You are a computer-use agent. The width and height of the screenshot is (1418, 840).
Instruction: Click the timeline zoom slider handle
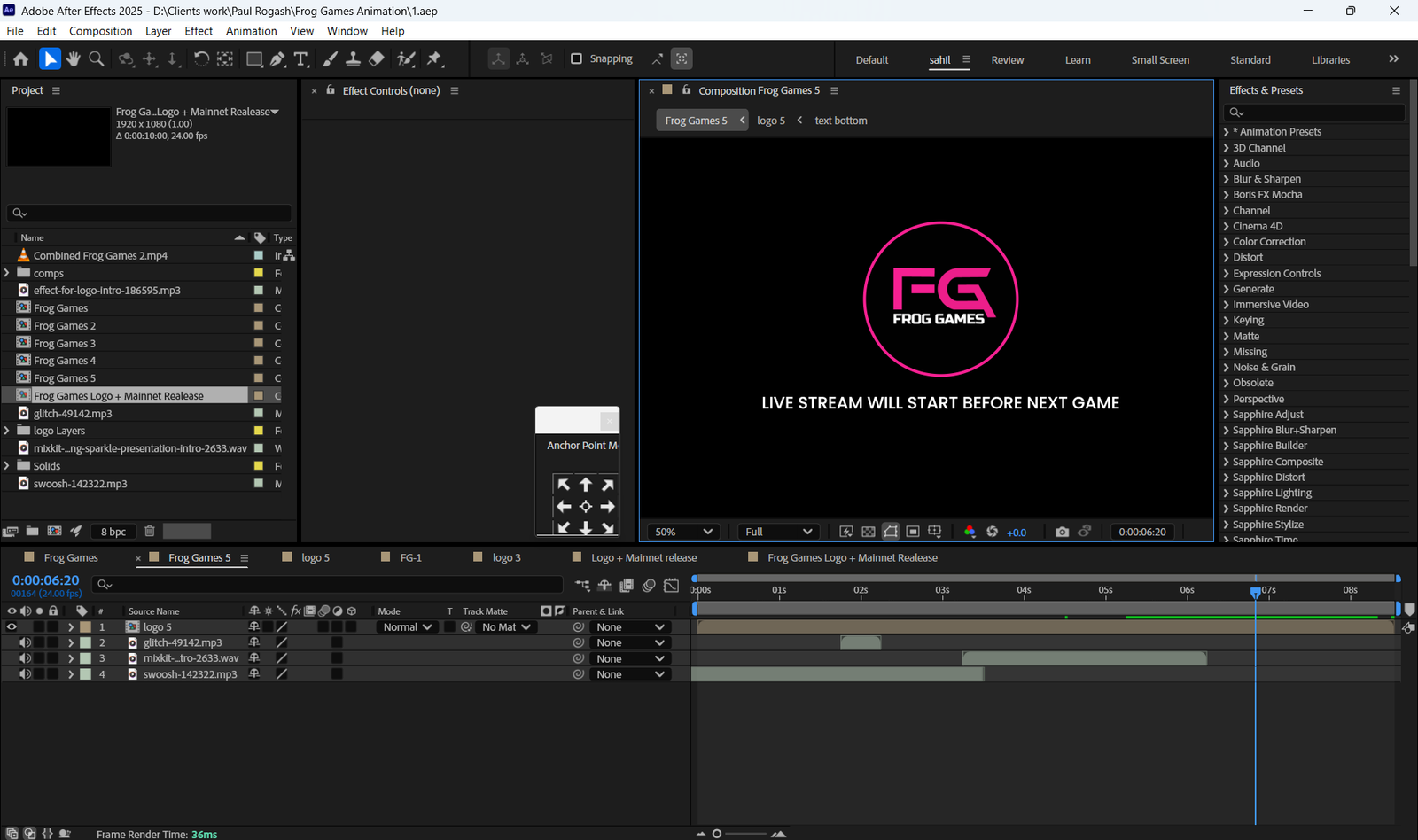pyautogui.click(x=717, y=834)
